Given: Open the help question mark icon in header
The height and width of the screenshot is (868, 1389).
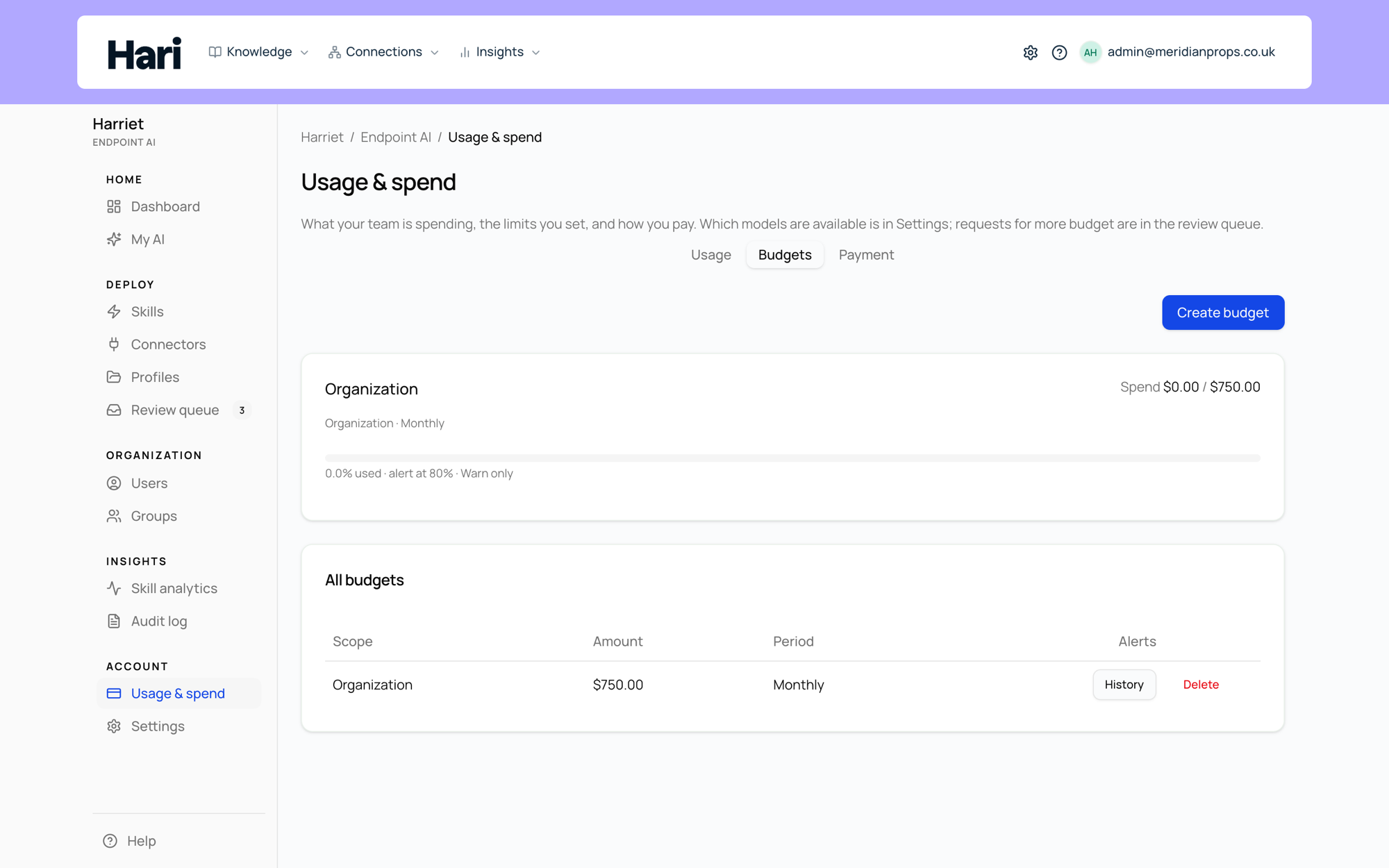Looking at the screenshot, I should point(1059,52).
